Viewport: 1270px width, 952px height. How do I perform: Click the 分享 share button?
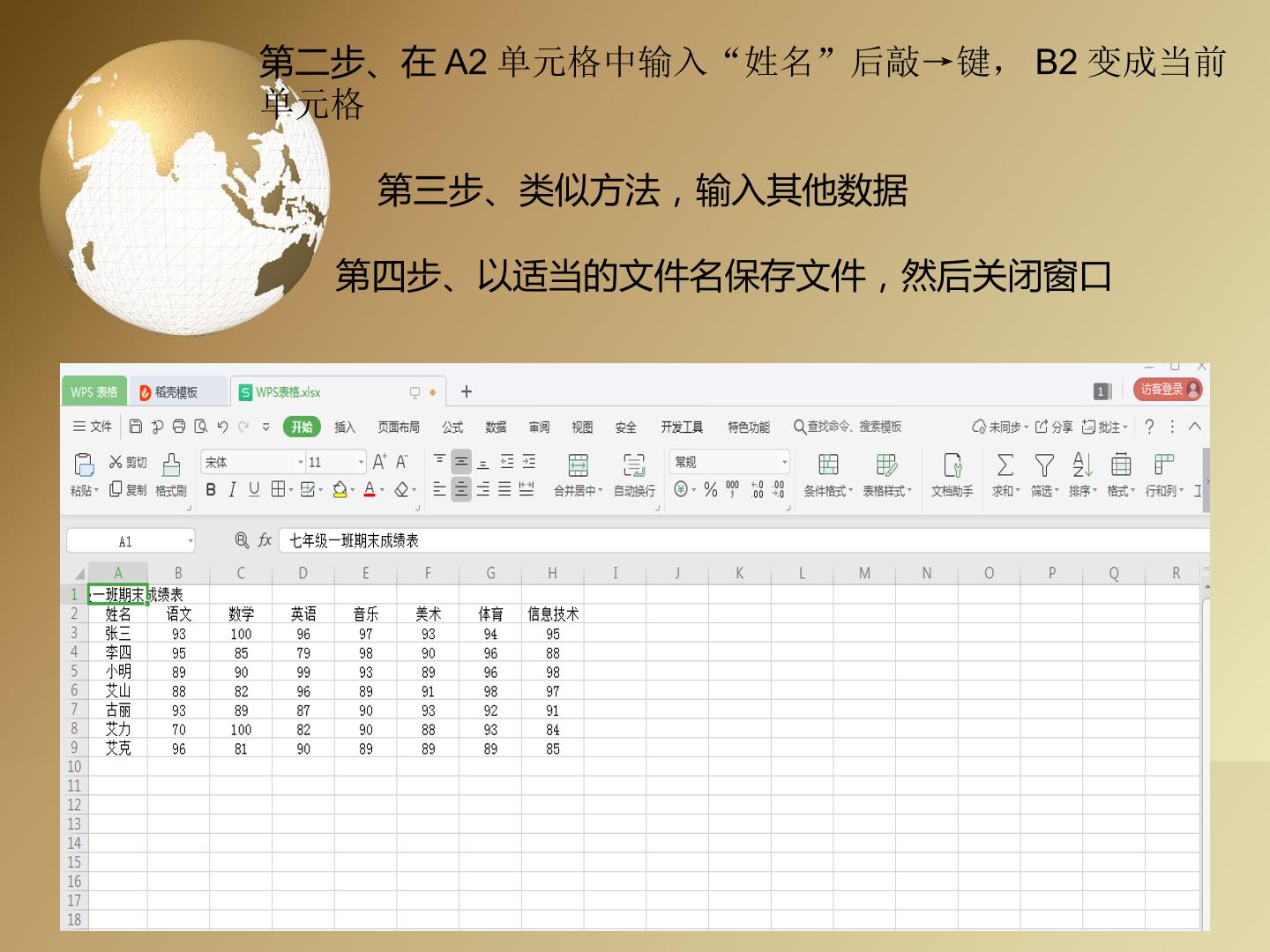(1054, 428)
